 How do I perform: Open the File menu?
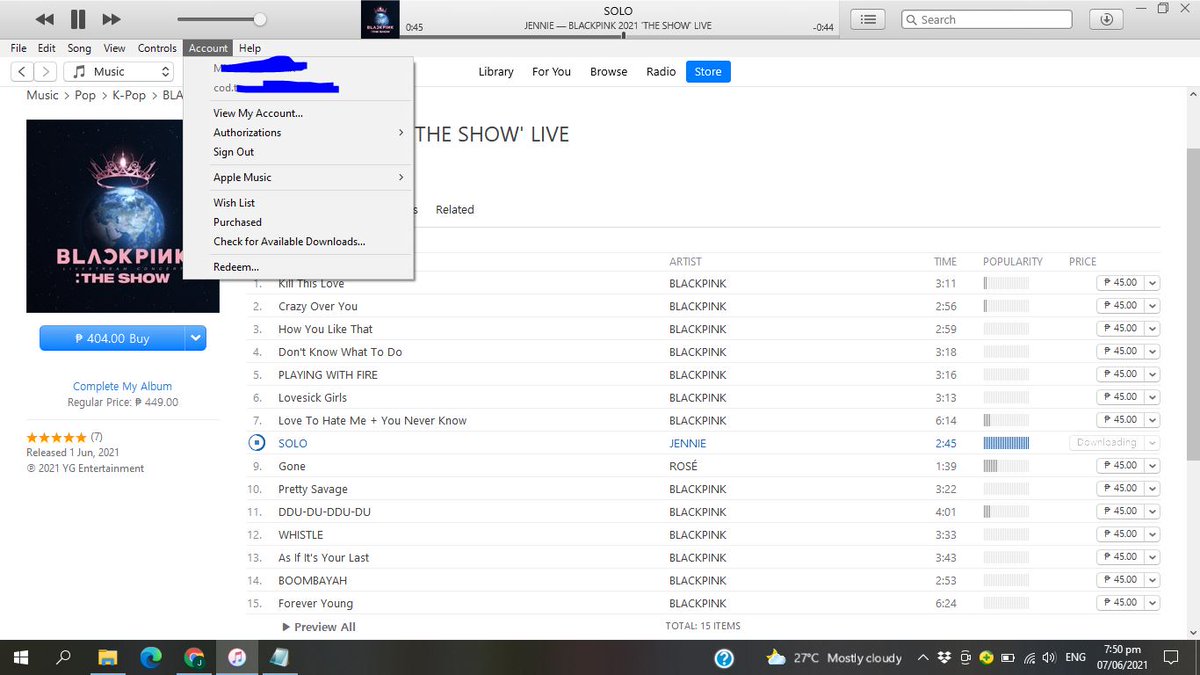click(x=18, y=48)
